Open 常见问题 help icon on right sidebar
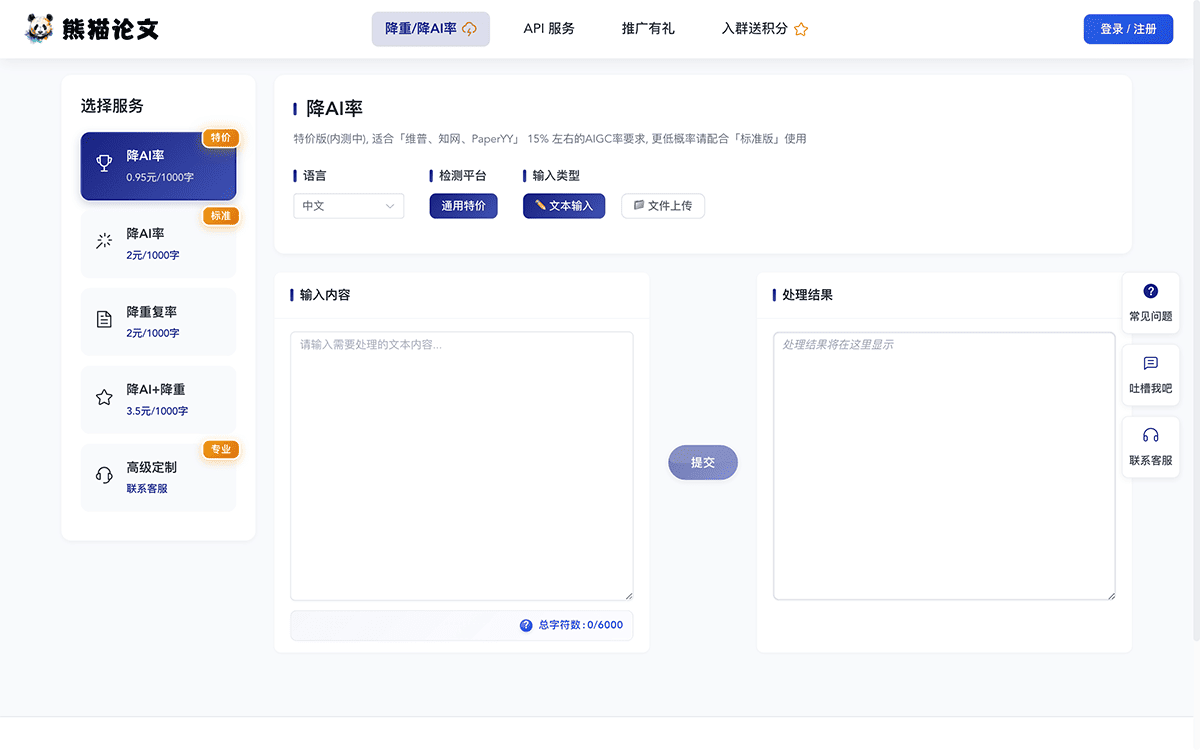The image size is (1200, 750). click(1150, 292)
